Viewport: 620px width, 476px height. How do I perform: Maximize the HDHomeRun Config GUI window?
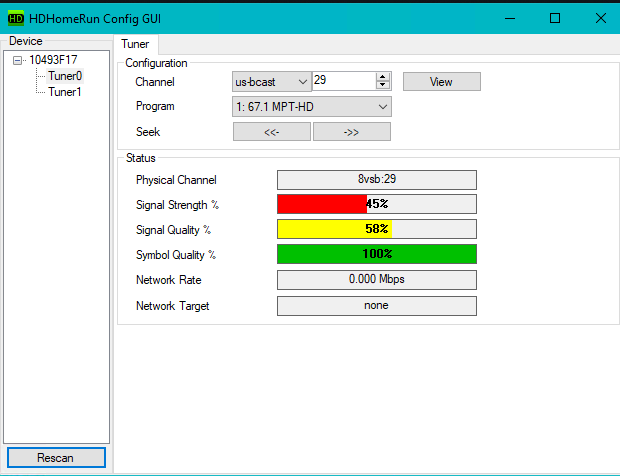coord(555,19)
